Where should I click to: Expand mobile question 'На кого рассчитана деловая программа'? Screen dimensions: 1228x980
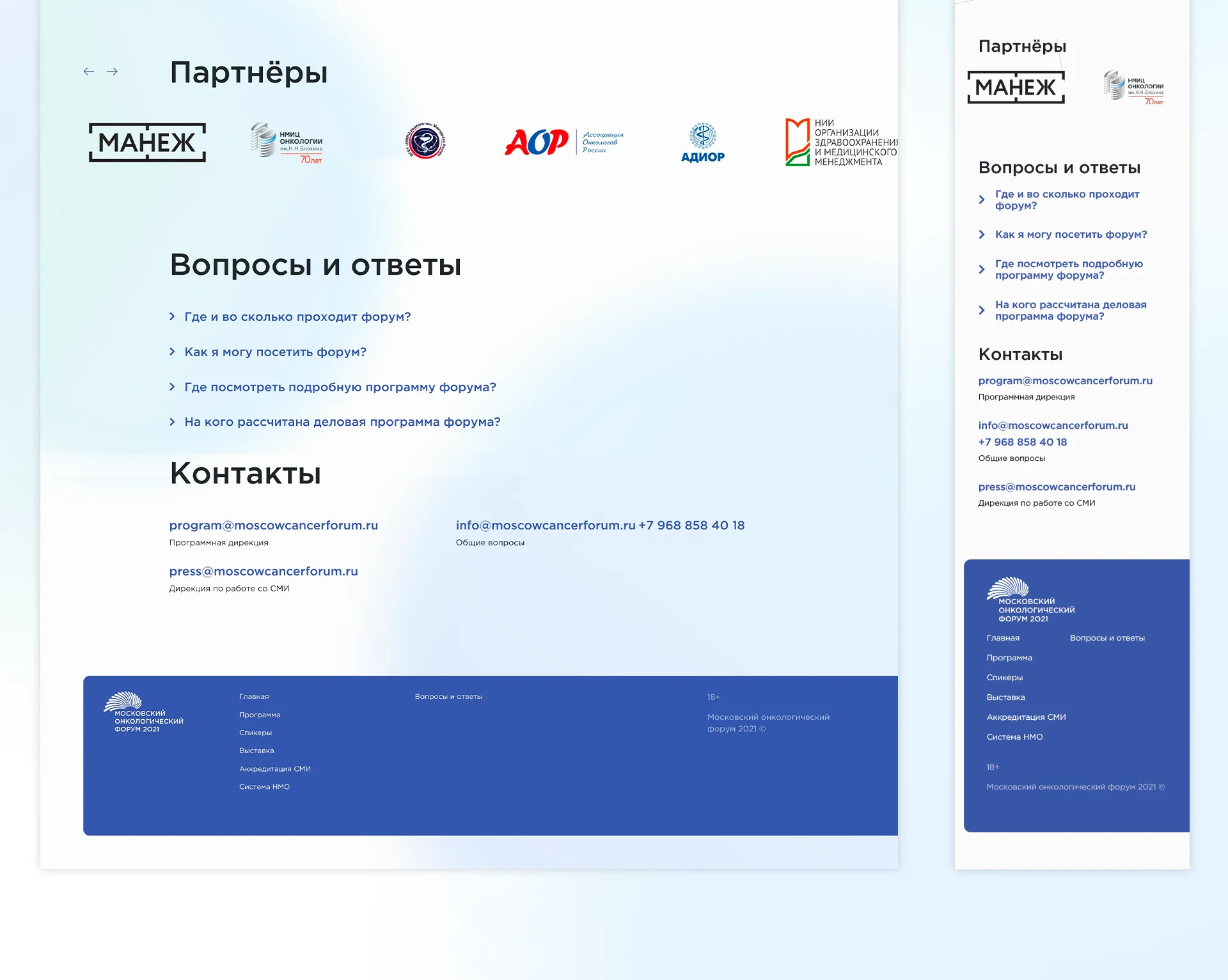coord(1062,311)
